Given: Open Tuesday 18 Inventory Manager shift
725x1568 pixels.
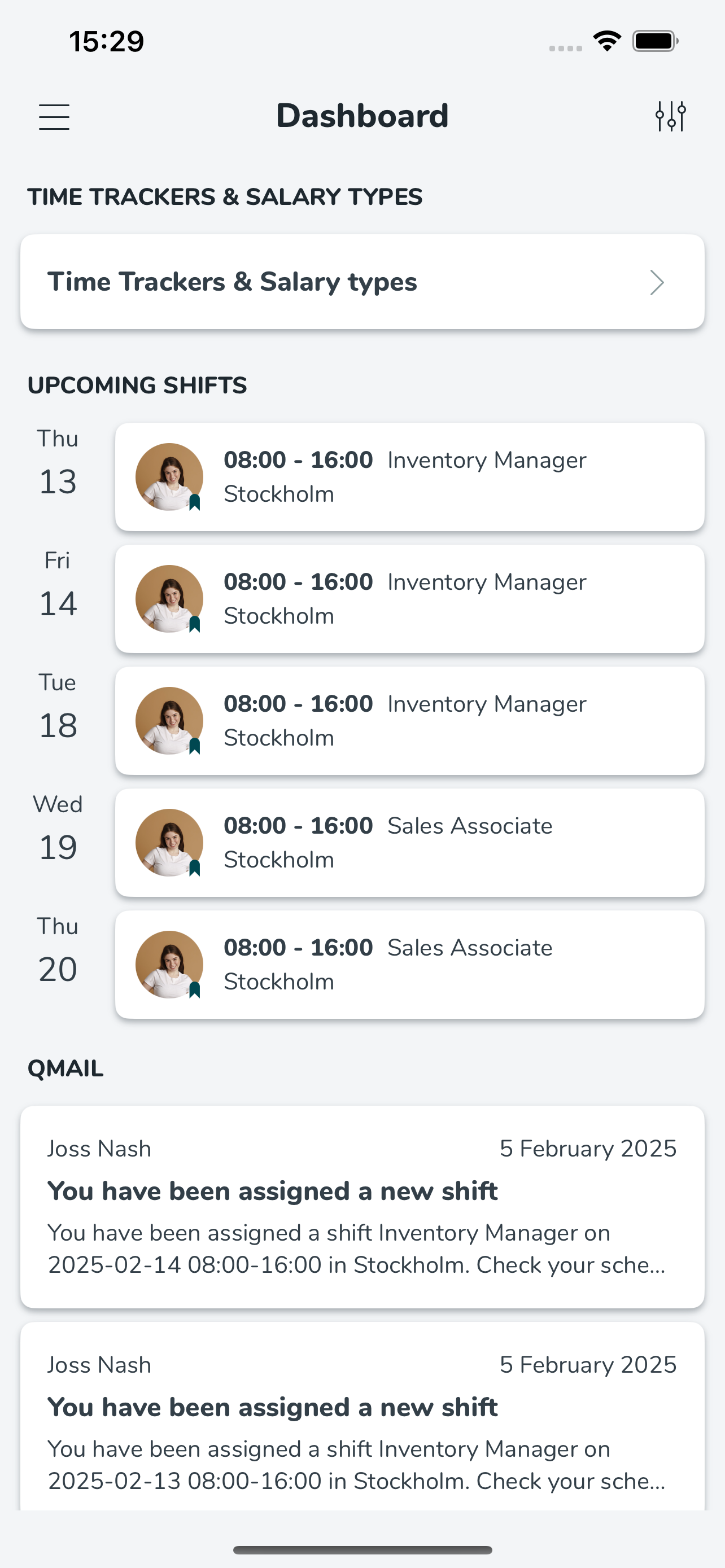Looking at the screenshot, I should (x=410, y=721).
